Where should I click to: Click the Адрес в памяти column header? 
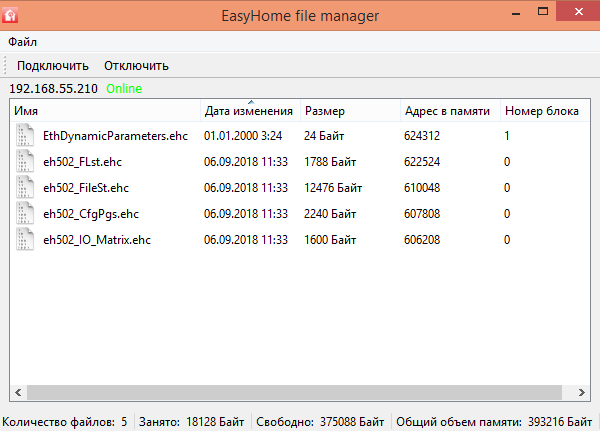click(449, 111)
